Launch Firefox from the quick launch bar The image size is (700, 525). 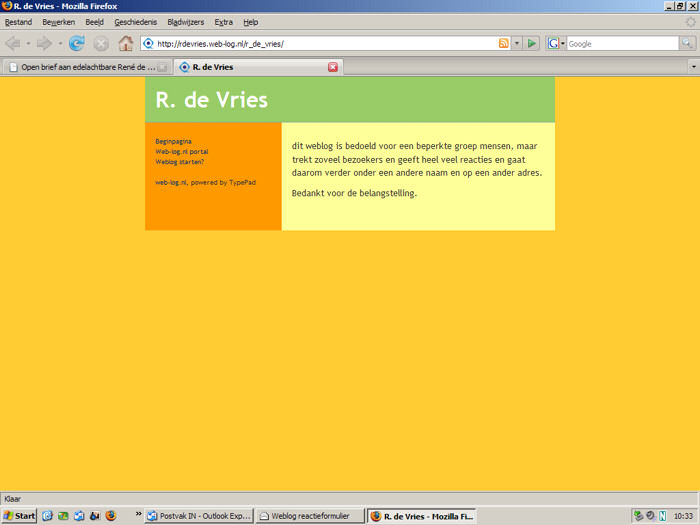tap(111, 516)
